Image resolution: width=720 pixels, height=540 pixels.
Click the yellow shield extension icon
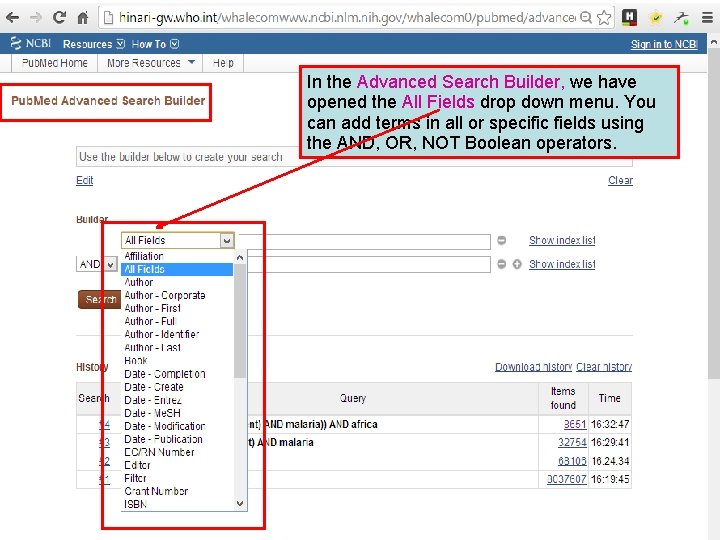656,18
